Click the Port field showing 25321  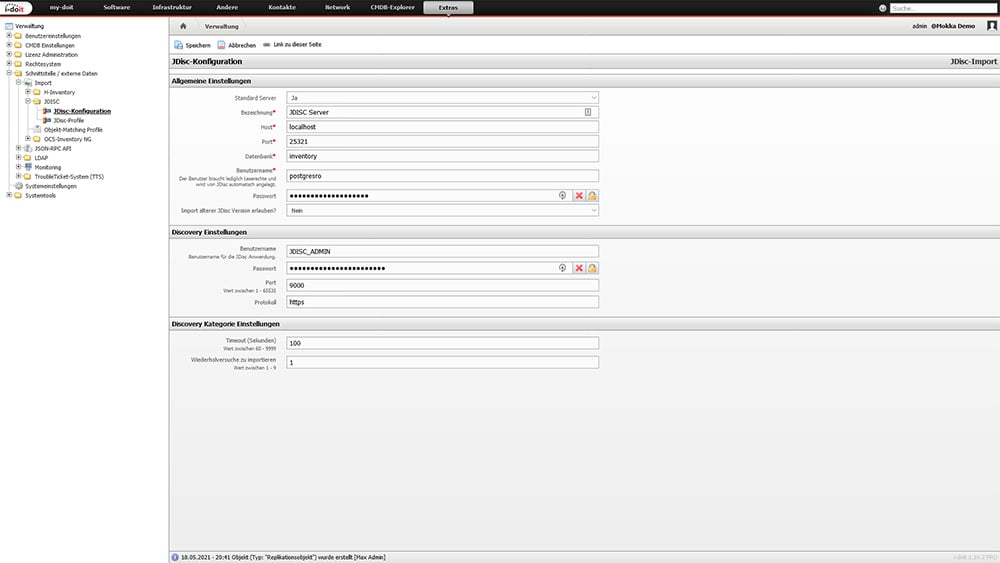click(x=443, y=142)
